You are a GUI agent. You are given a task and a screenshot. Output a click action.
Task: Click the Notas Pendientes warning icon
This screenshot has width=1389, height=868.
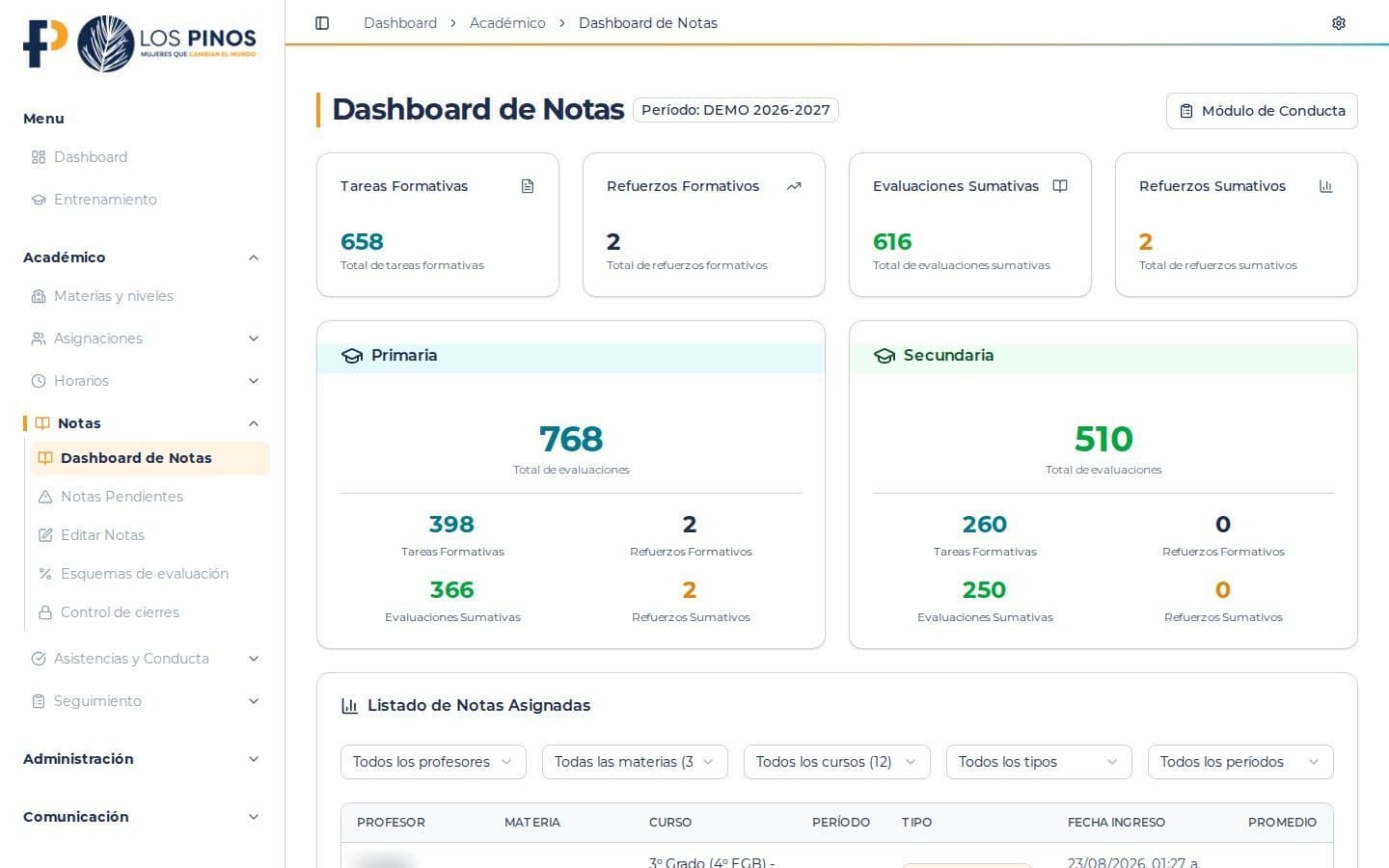pos(45,497)
